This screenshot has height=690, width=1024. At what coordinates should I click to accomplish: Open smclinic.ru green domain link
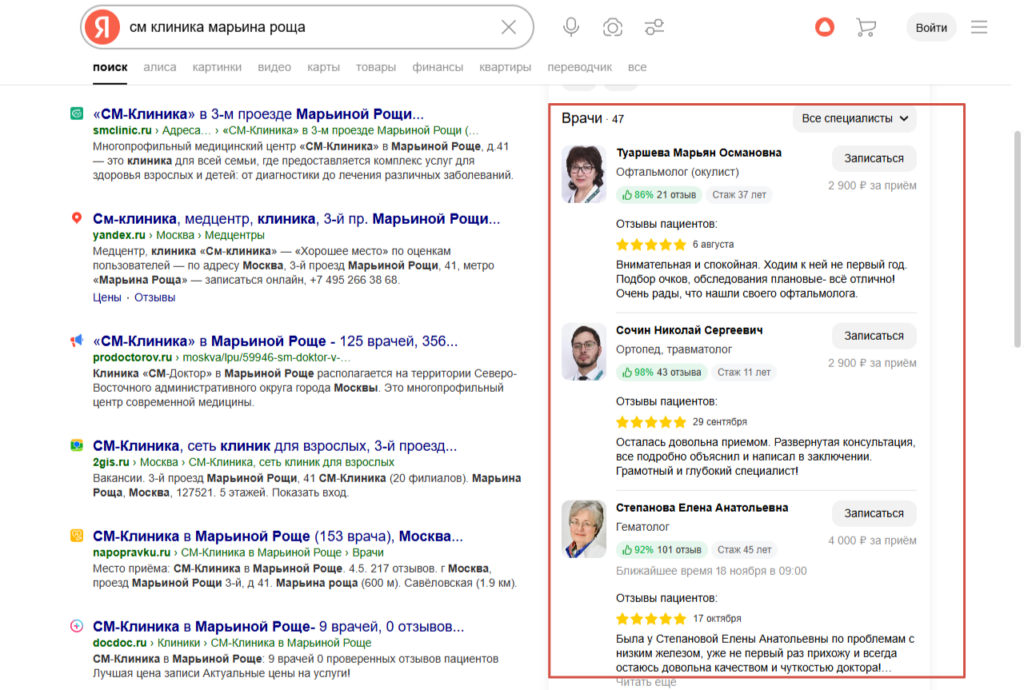pos(122,131)
